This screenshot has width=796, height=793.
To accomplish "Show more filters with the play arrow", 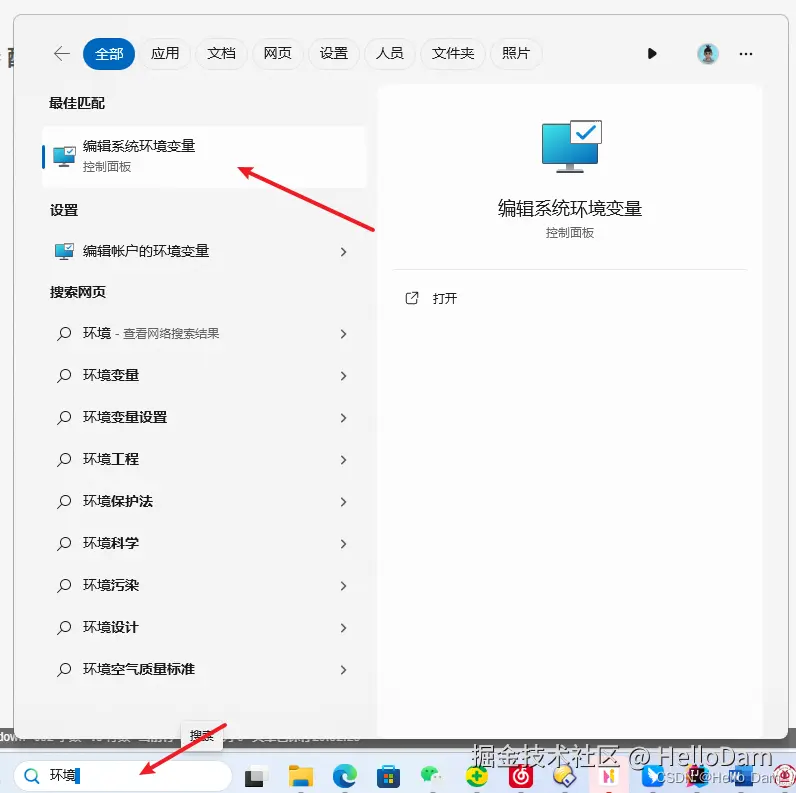I will 652,53.
